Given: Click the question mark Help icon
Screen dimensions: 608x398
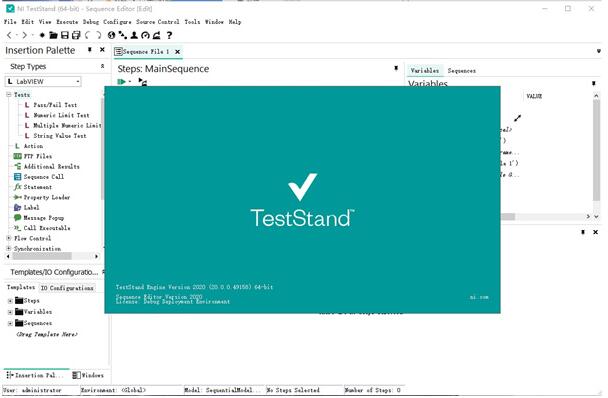Looking at the screenshot, I should [x=169, y=35].
